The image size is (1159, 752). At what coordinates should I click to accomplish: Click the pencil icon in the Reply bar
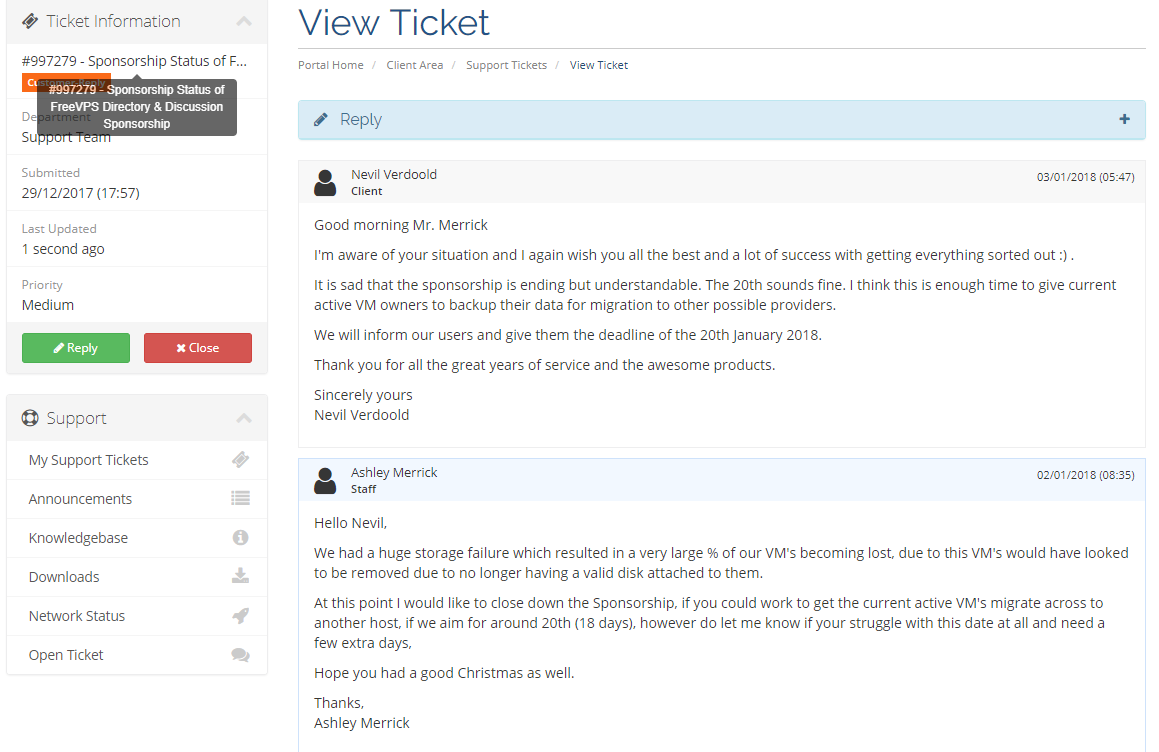click(x=321, y=120)
